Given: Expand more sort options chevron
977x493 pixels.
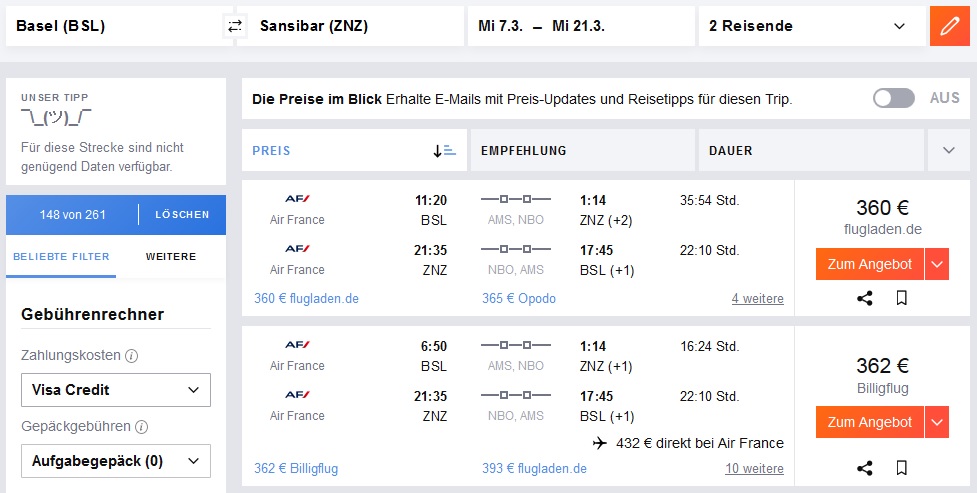Looking at the screenshot, I should [x=949, y=150].
